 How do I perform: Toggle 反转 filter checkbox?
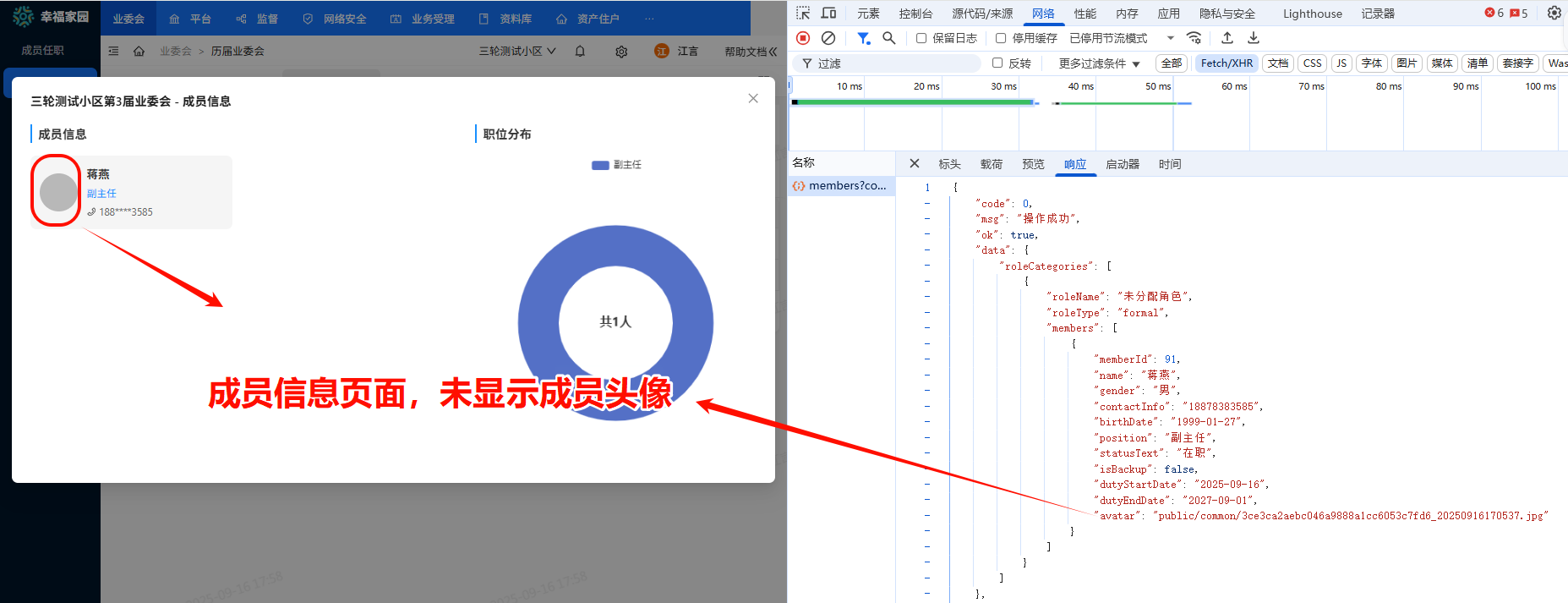(x=997, y=63)
